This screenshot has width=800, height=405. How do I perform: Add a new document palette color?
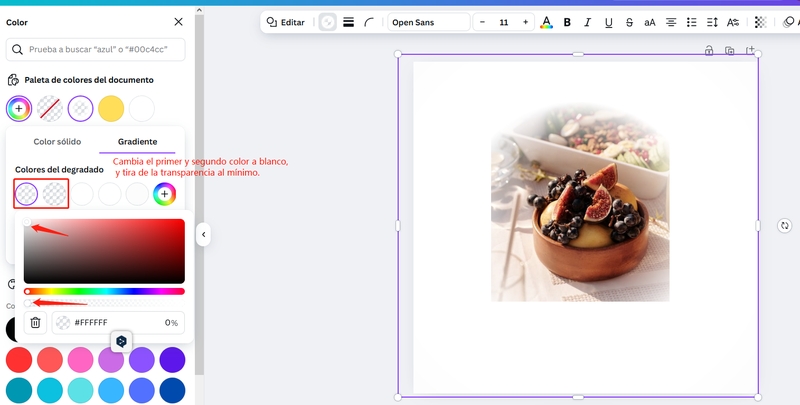pyautogui.click(x=19, y=109)
